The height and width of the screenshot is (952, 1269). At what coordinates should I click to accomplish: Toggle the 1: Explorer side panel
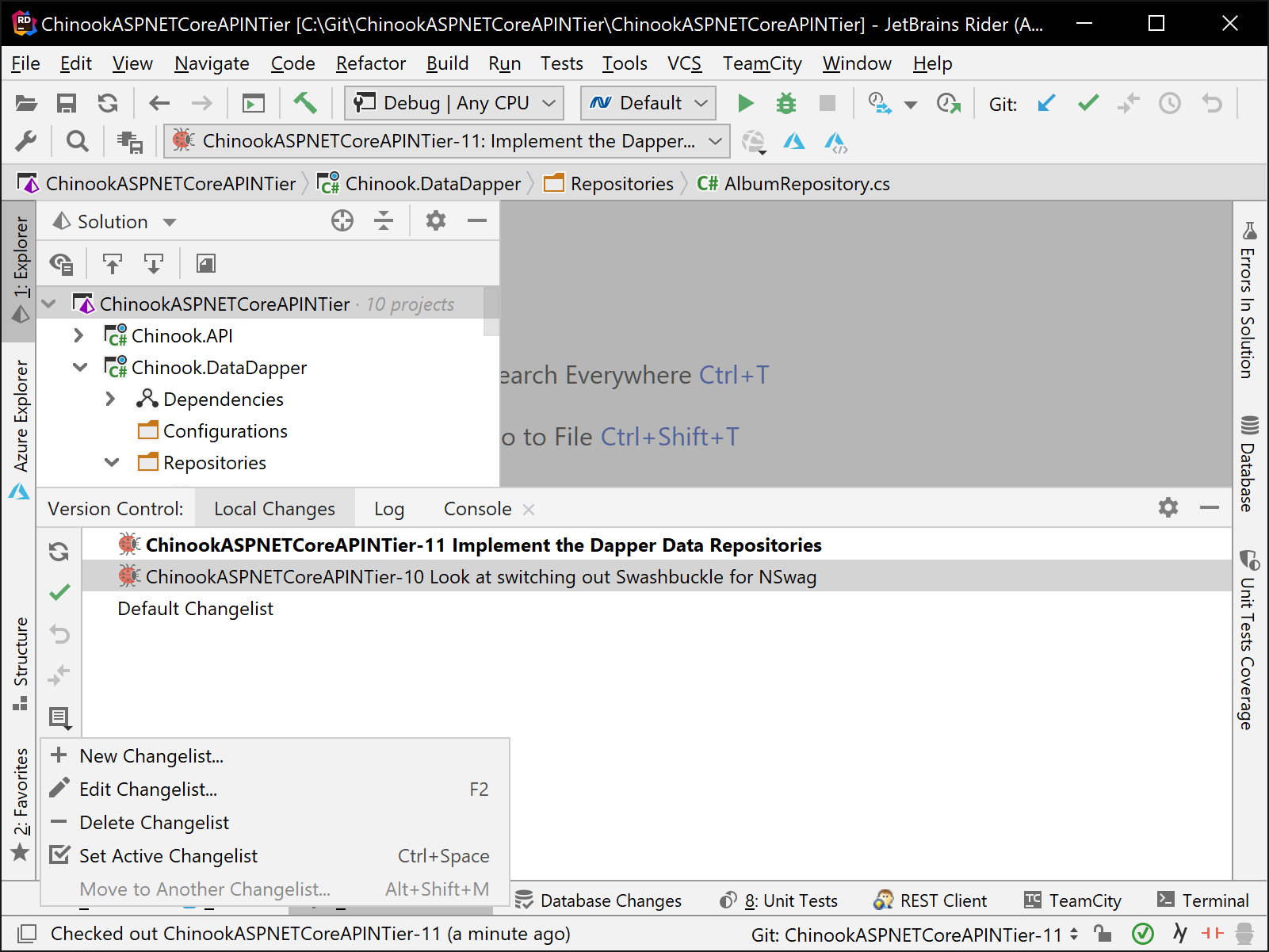(x=21, y=271)
